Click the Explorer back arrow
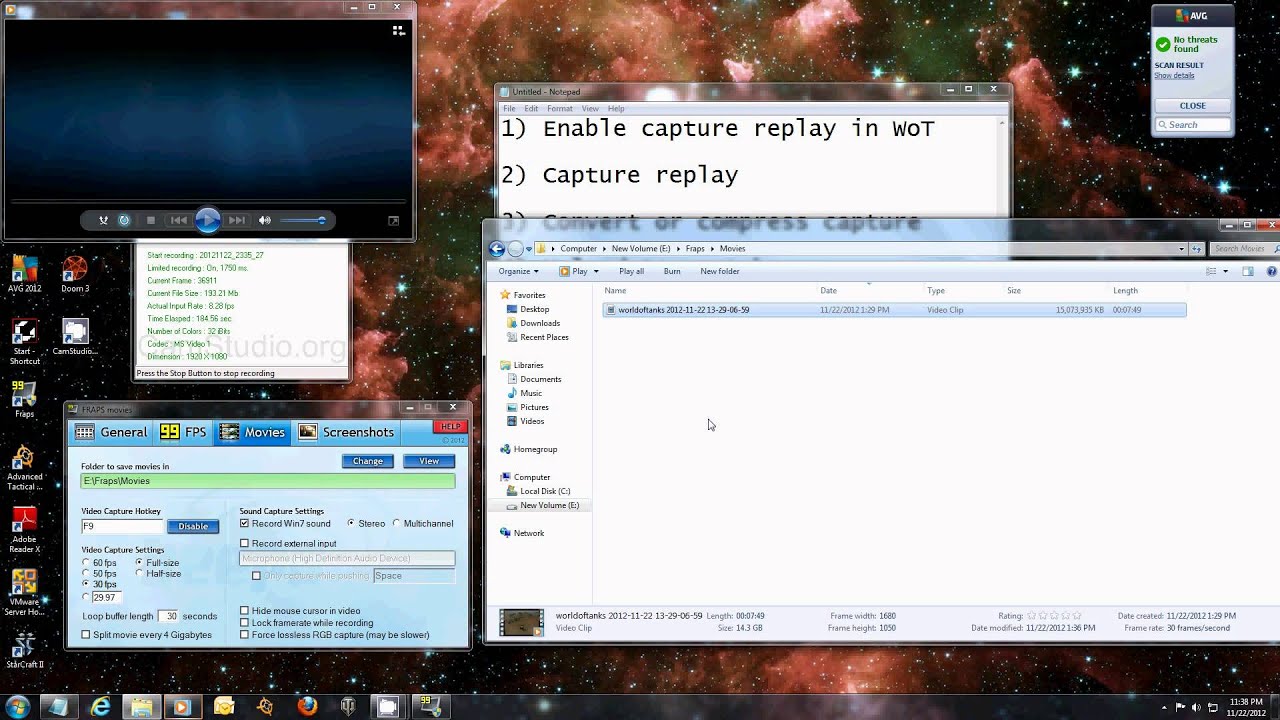 497,248
